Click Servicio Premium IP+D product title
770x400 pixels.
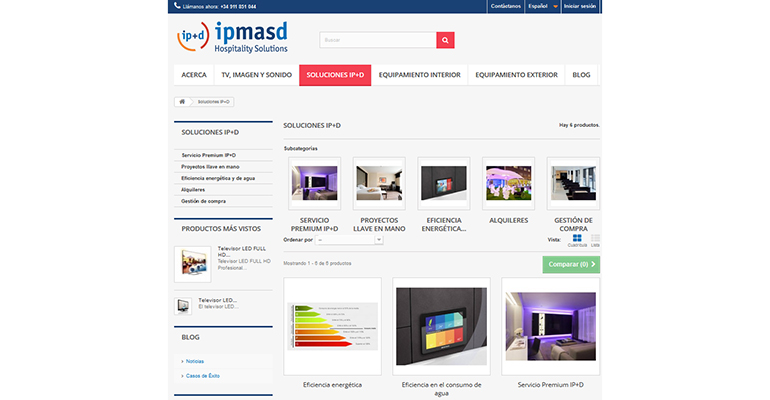pyautogui.click(x=550, y=385)
